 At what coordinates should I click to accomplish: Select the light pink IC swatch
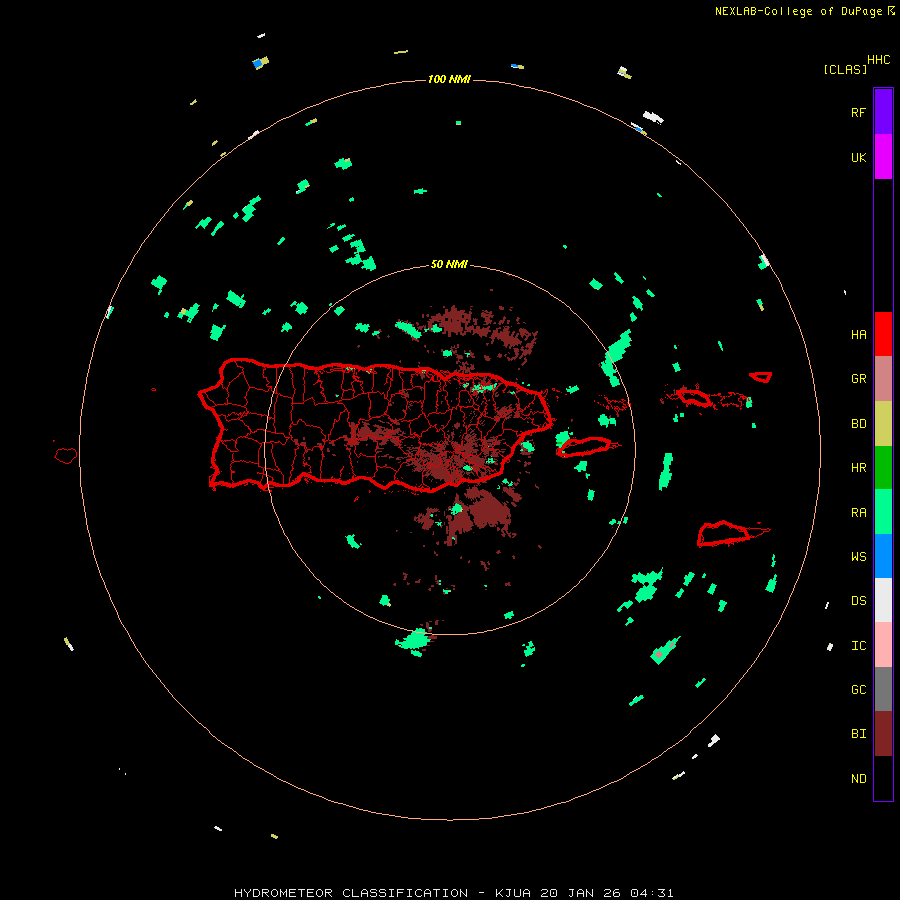pyautogui.click(x=883, y=645)
